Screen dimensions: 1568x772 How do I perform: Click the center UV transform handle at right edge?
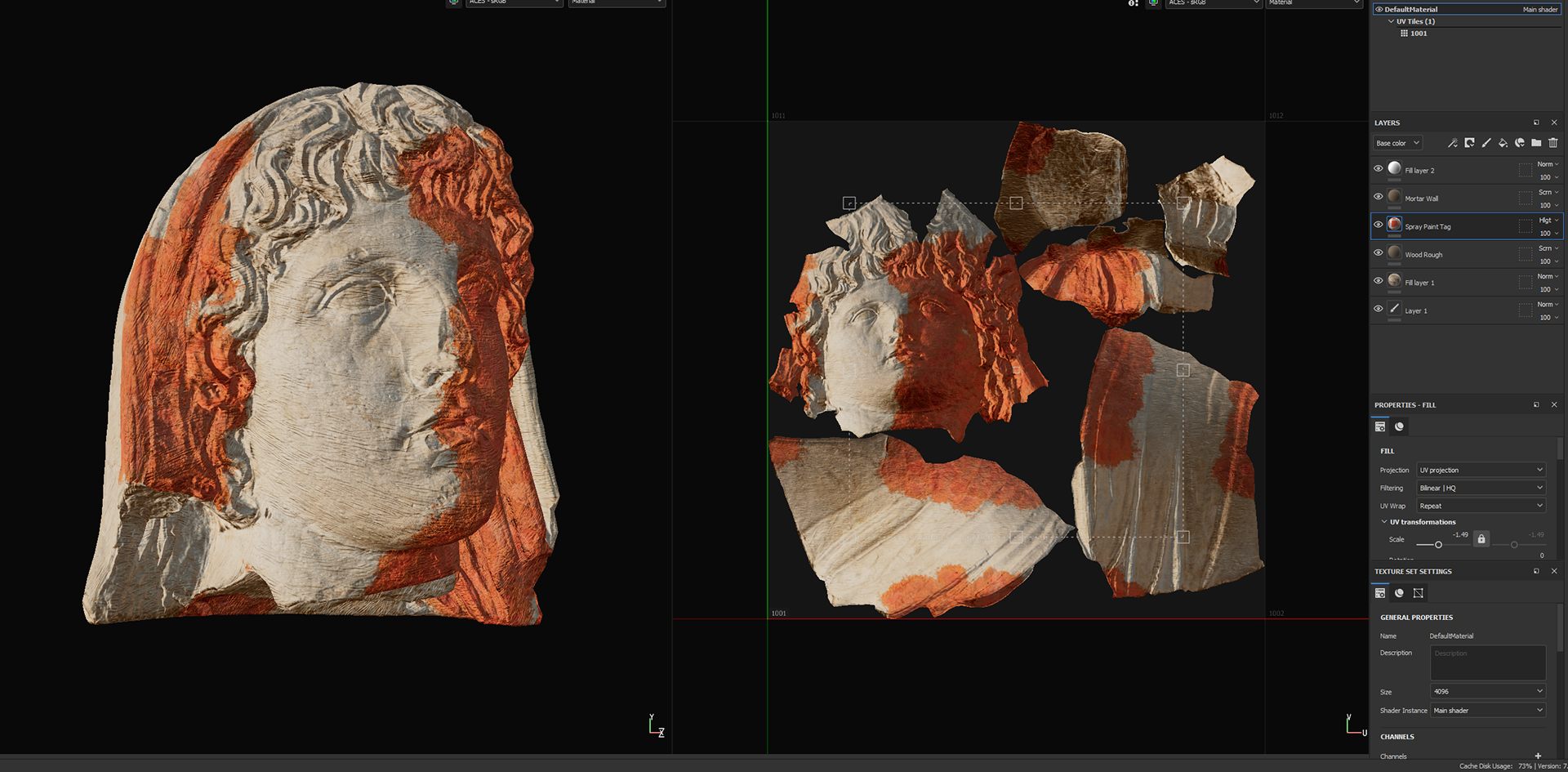tap(1183, 370)
